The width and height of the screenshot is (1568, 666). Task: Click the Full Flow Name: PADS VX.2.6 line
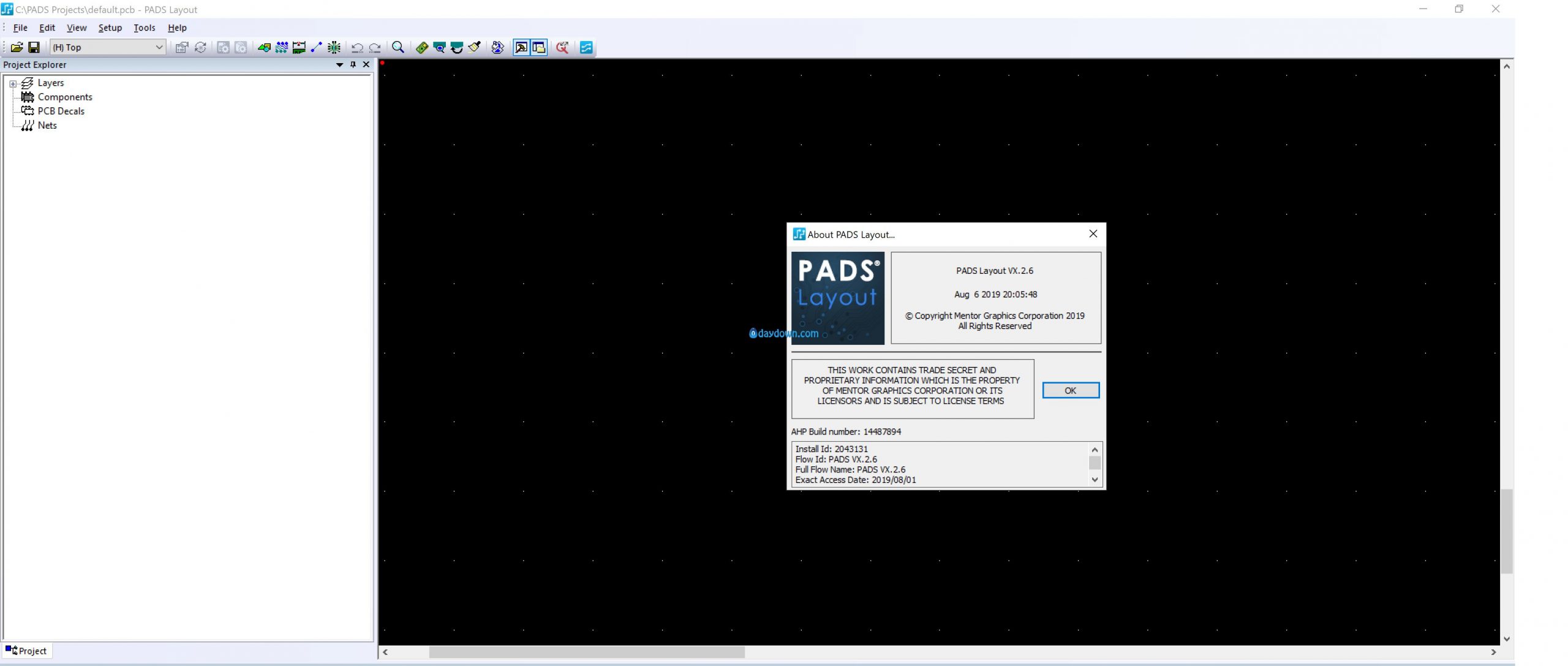click(850, 469)
